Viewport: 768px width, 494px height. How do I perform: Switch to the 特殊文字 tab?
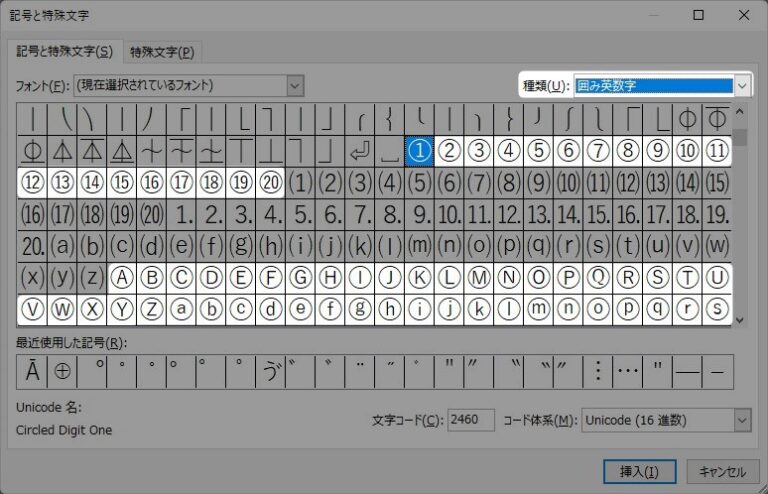coord(162,52)
